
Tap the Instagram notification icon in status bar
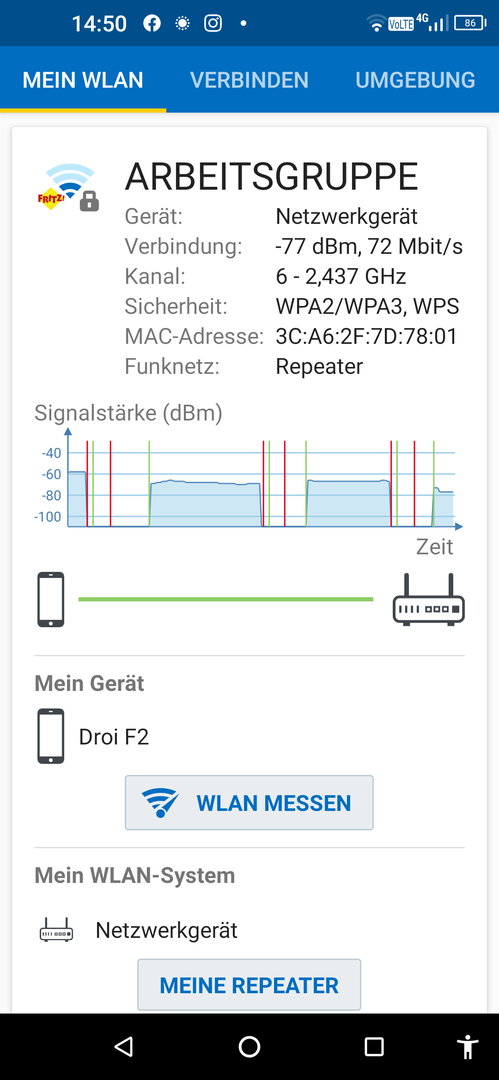213,23
